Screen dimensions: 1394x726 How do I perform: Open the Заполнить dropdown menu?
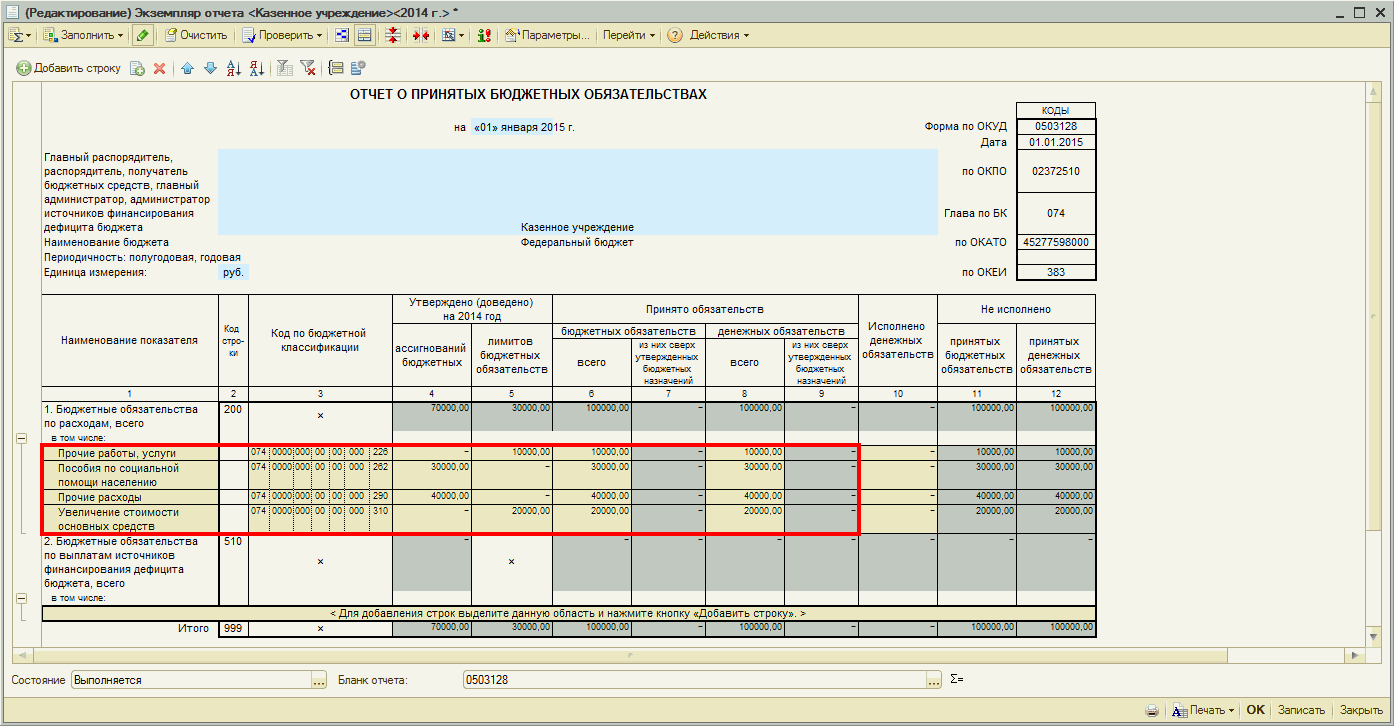(x=84, y=35)
